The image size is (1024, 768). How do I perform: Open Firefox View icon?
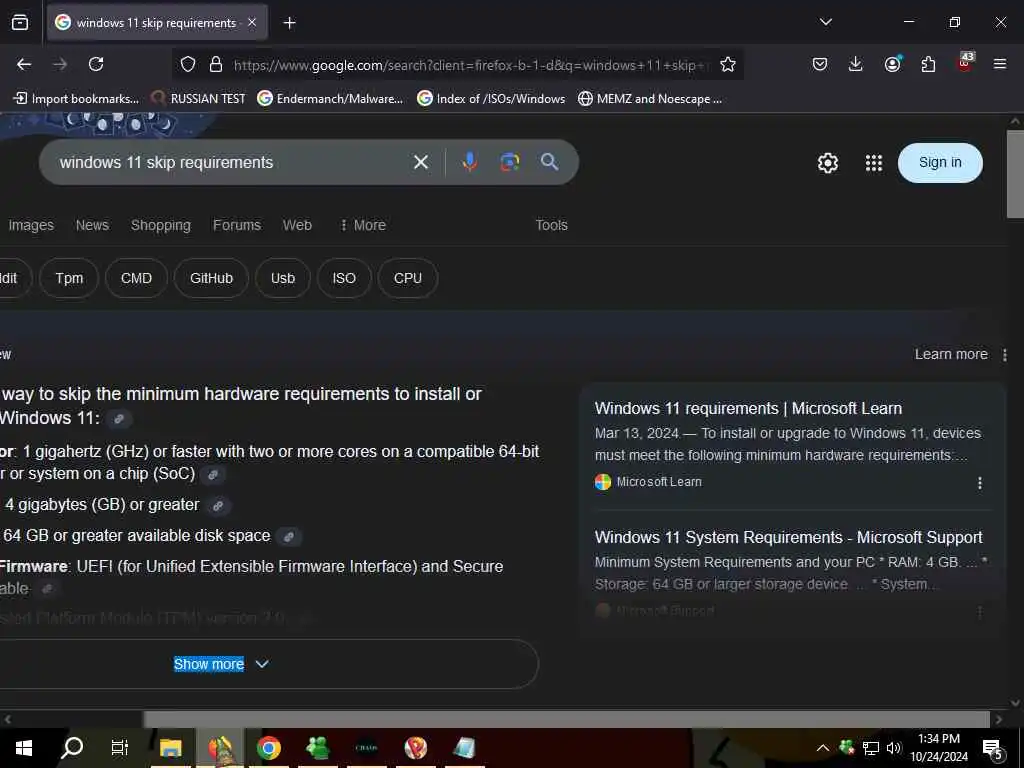[x=20, y=23]
